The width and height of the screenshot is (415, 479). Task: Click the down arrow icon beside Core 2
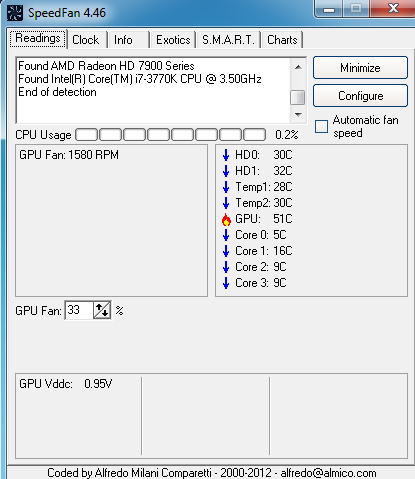[226, 267]
